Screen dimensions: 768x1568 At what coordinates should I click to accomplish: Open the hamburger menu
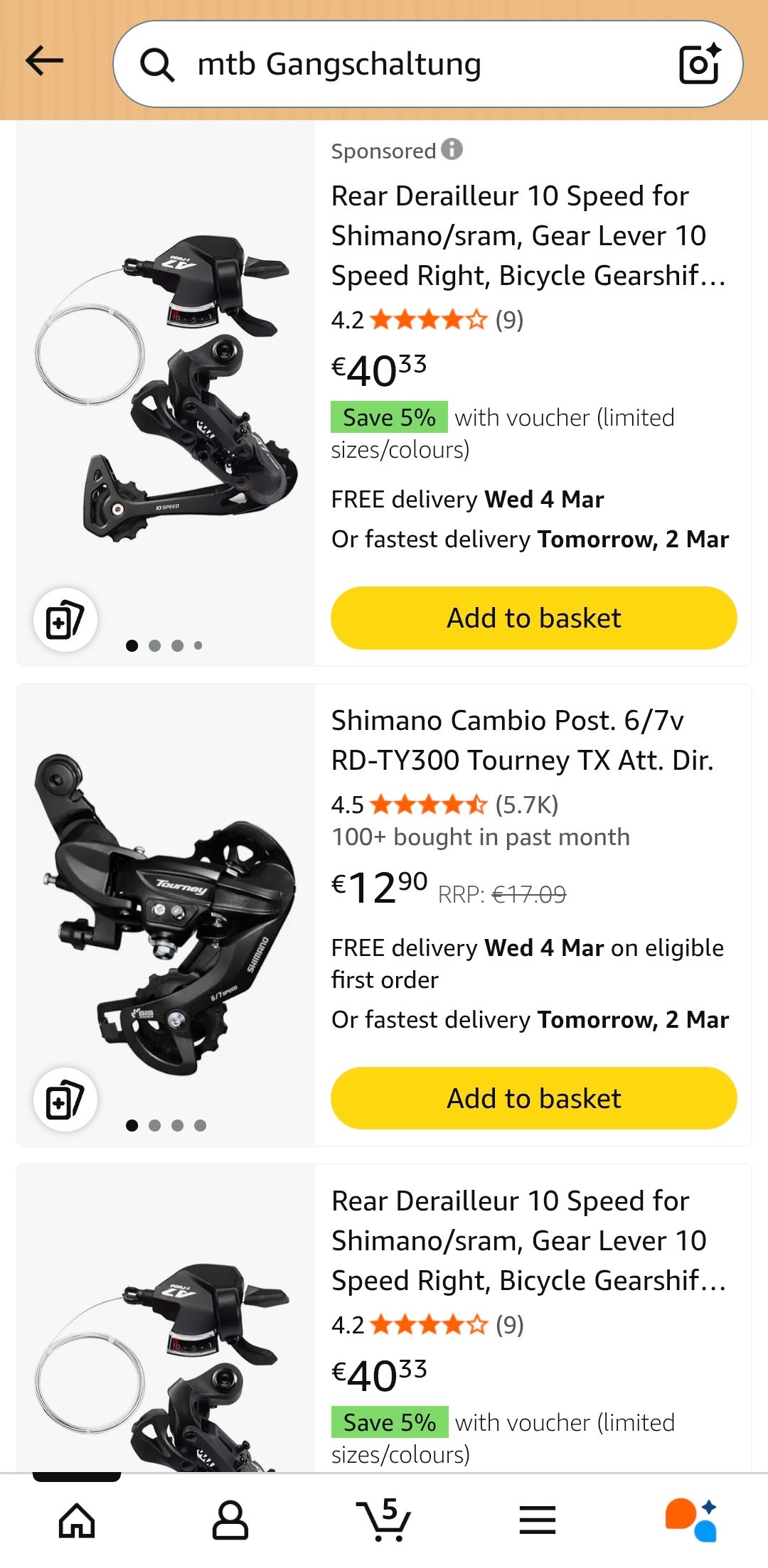click(538, 1520)
